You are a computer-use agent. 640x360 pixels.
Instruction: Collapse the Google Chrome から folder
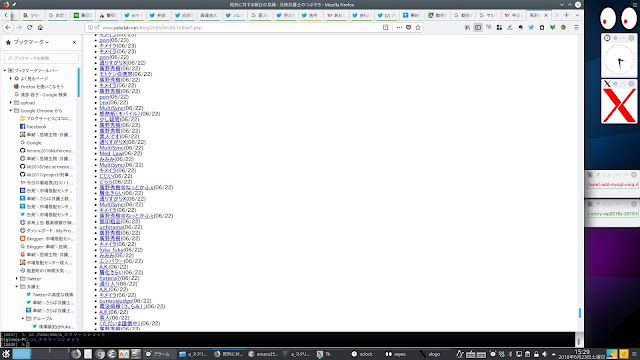click(x=11, y=111)
